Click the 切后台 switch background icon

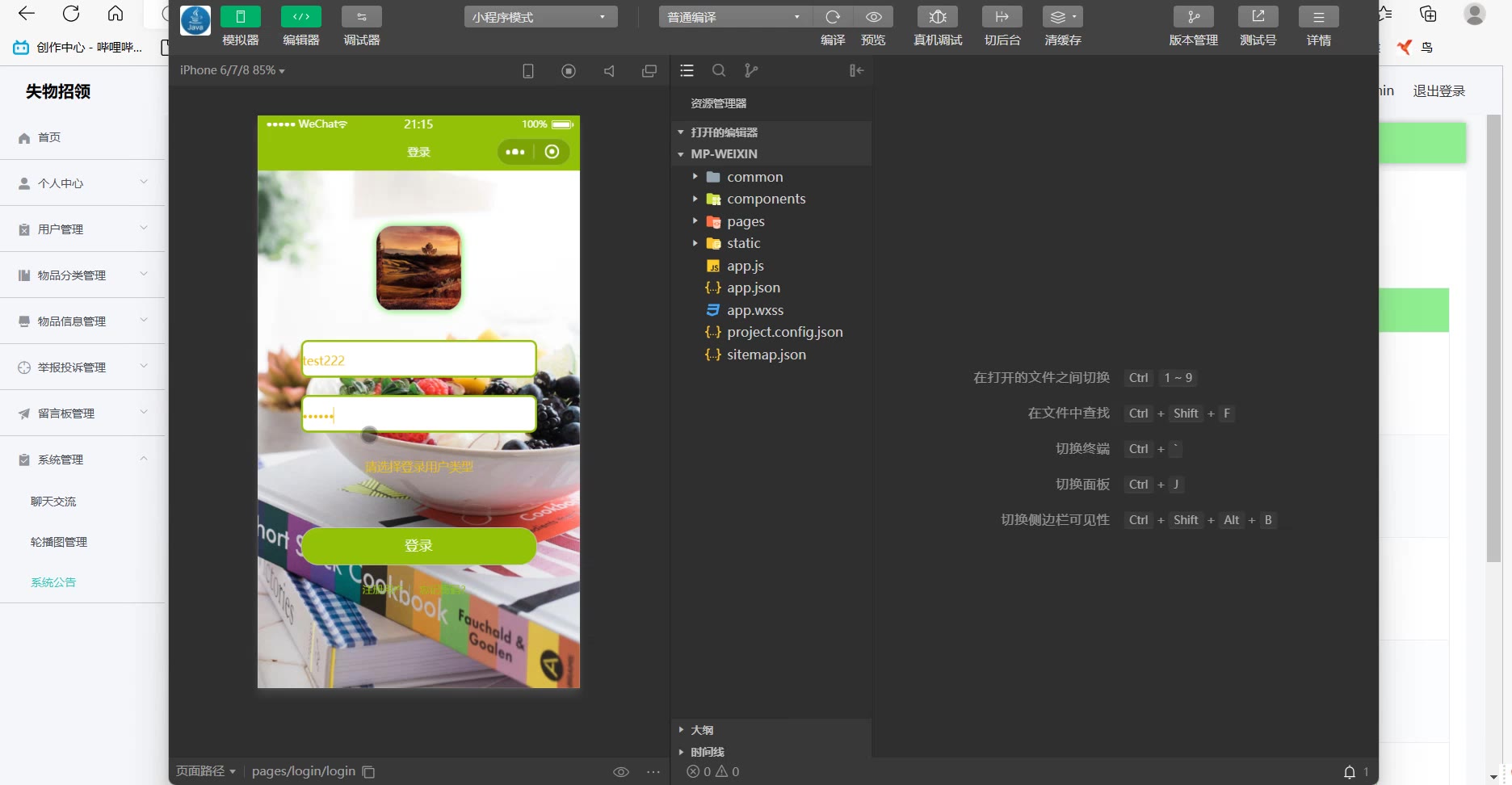click(x=1002, y=17)
